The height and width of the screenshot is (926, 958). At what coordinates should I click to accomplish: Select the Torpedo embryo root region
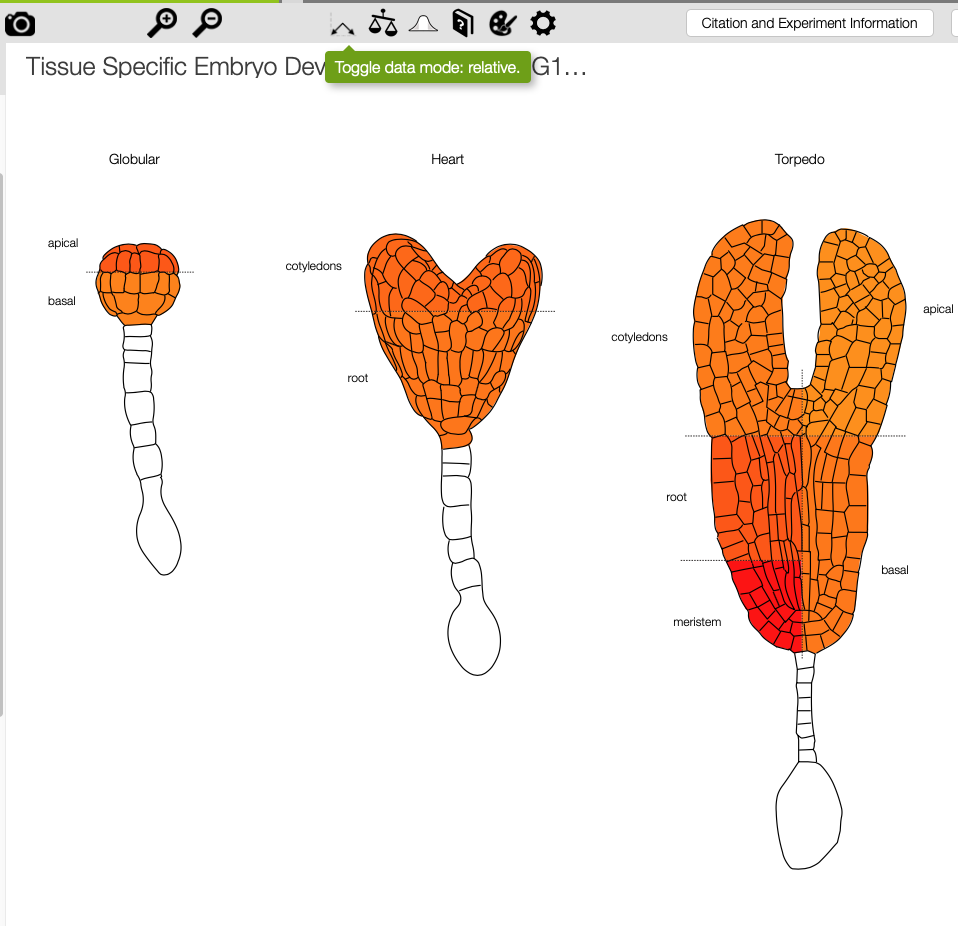(x=758, y=498)
